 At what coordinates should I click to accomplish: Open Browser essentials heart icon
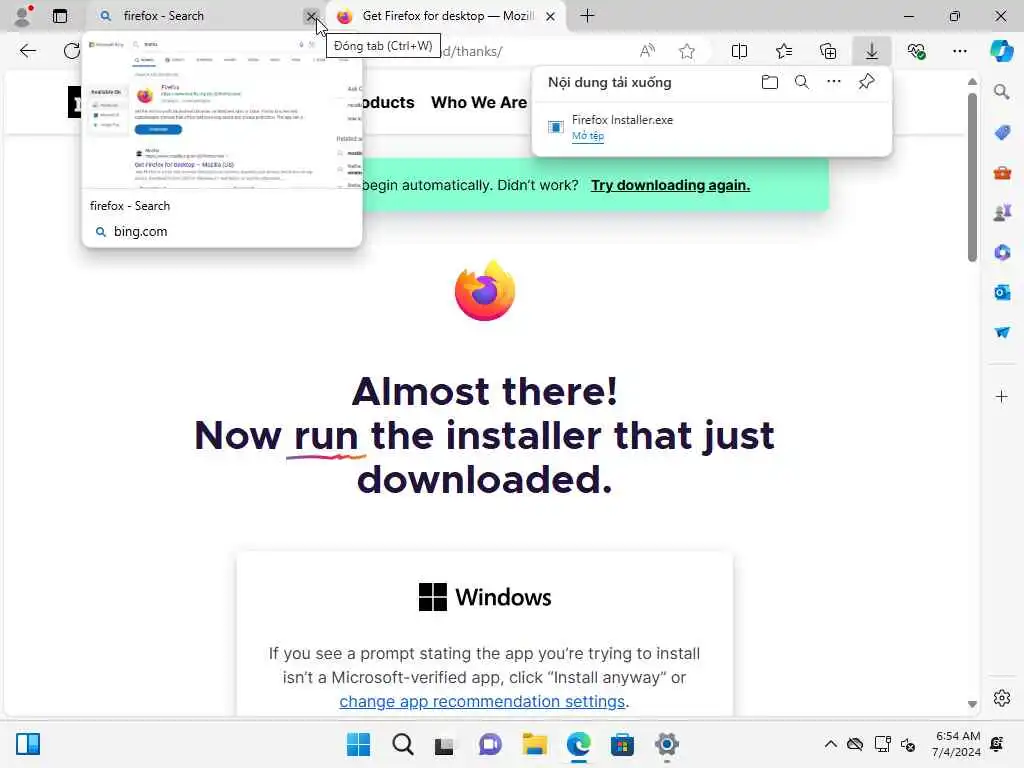point(916,51)
